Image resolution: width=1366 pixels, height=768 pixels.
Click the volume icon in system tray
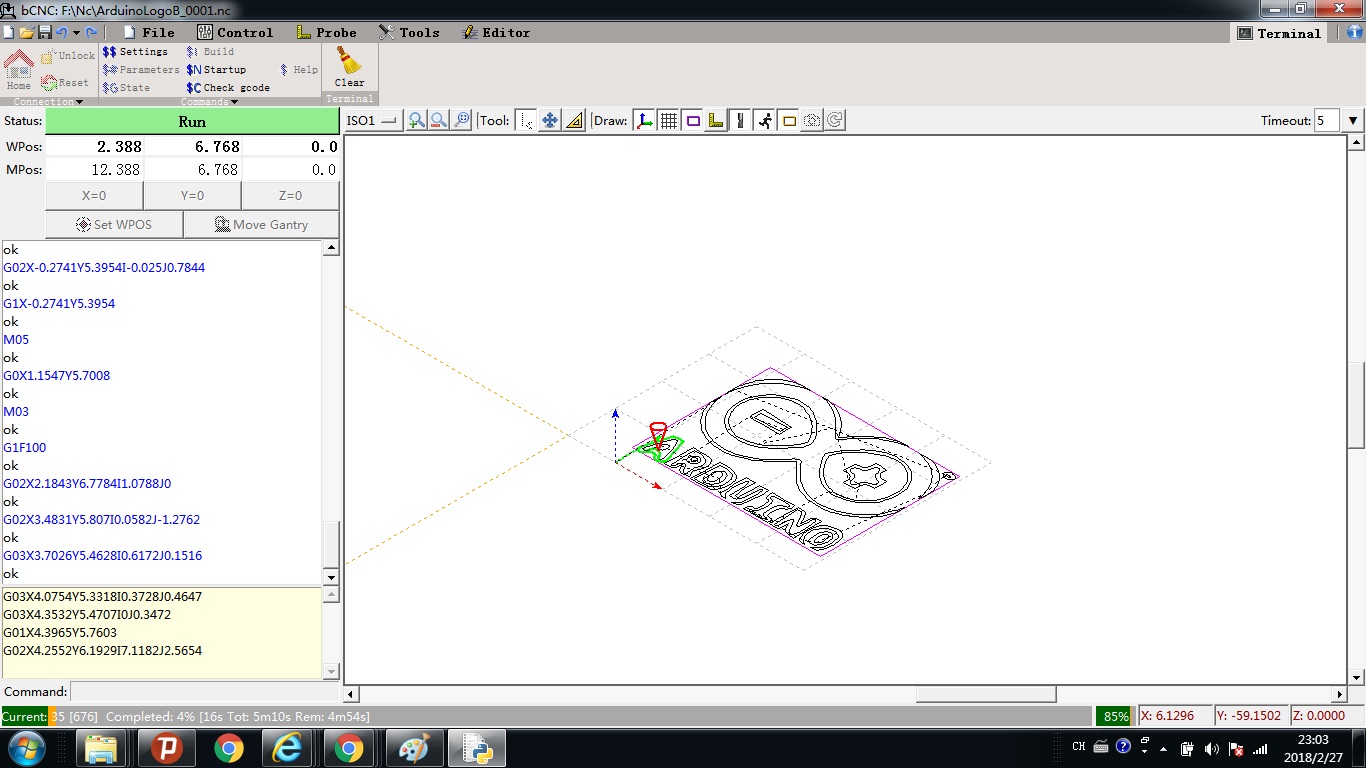(x=1212, y=748)
